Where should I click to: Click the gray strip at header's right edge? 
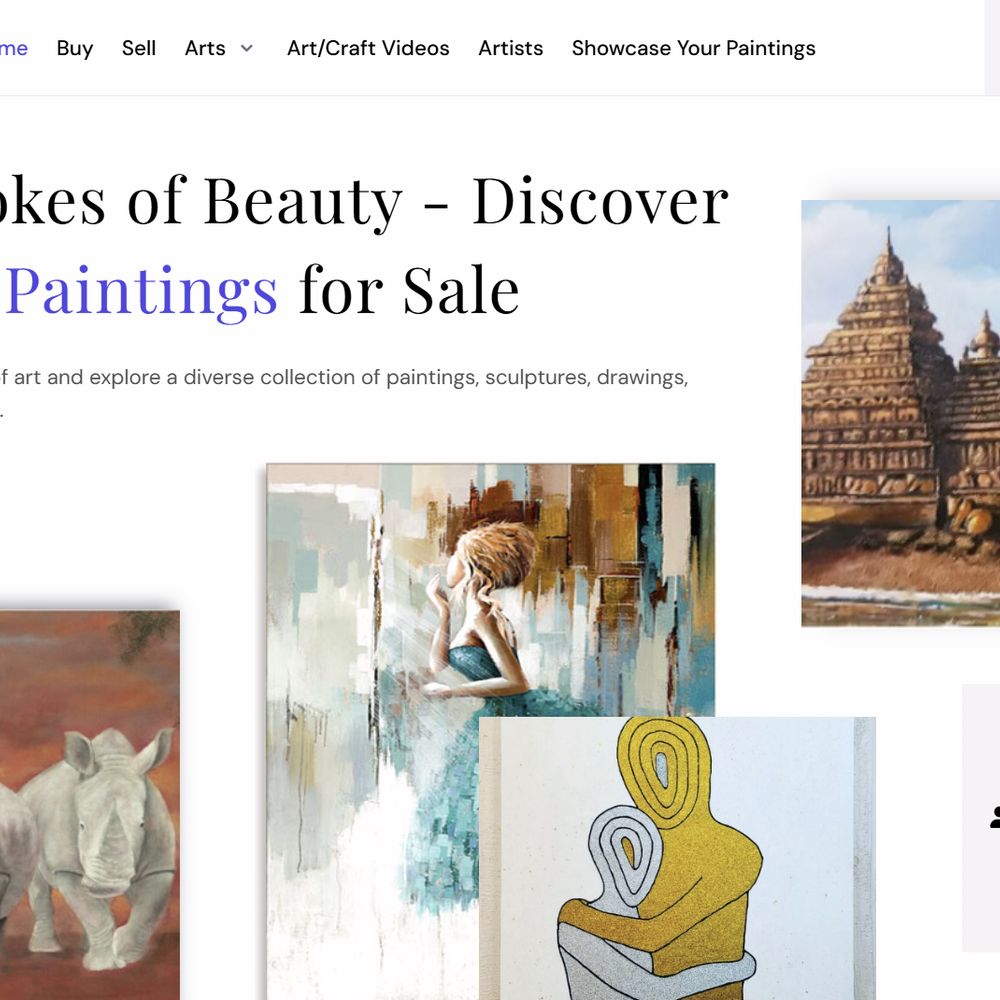[992, 47]
